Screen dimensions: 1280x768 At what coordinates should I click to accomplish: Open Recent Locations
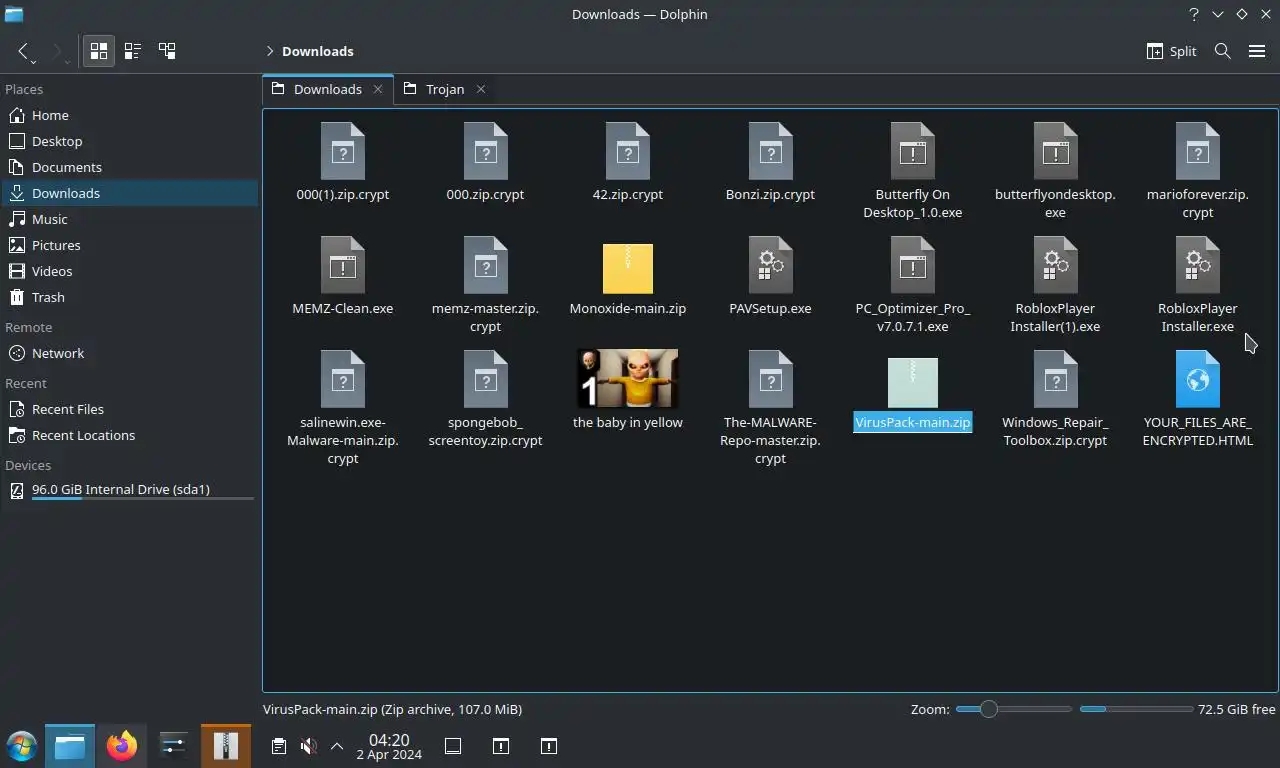pos(129,435)
